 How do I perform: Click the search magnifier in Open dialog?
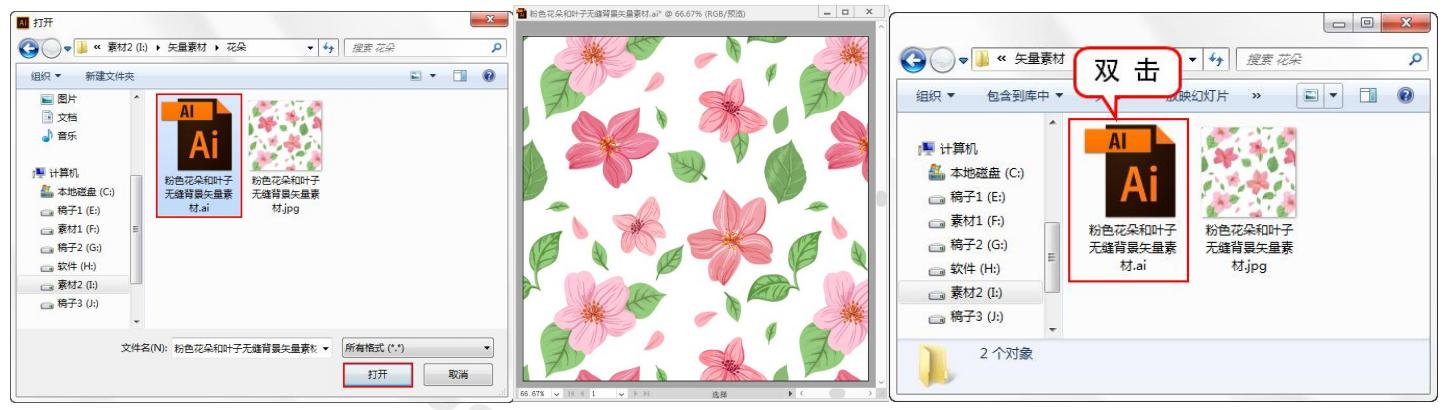497,47
